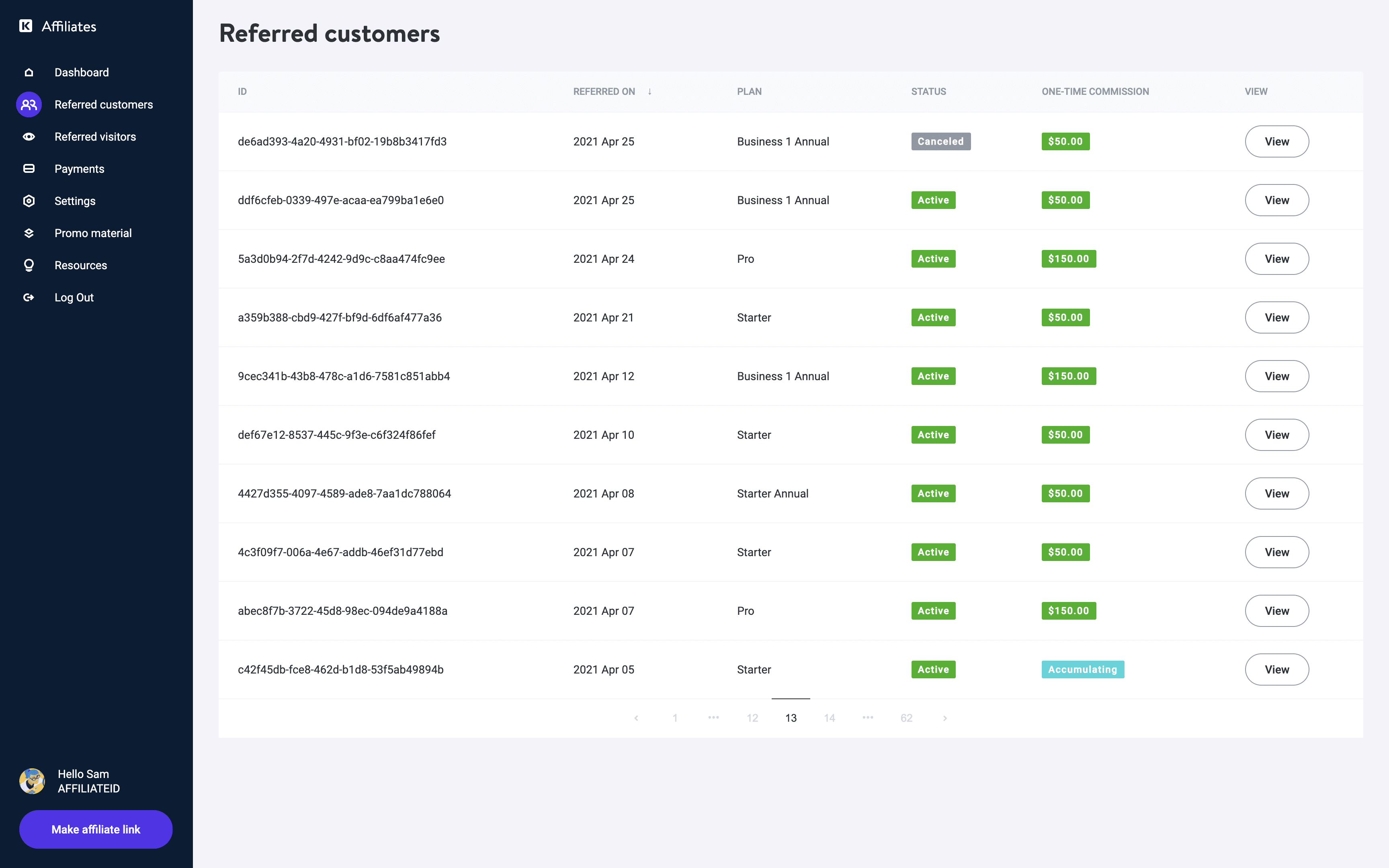Click the Promo material layers icon

coord(29,233)
